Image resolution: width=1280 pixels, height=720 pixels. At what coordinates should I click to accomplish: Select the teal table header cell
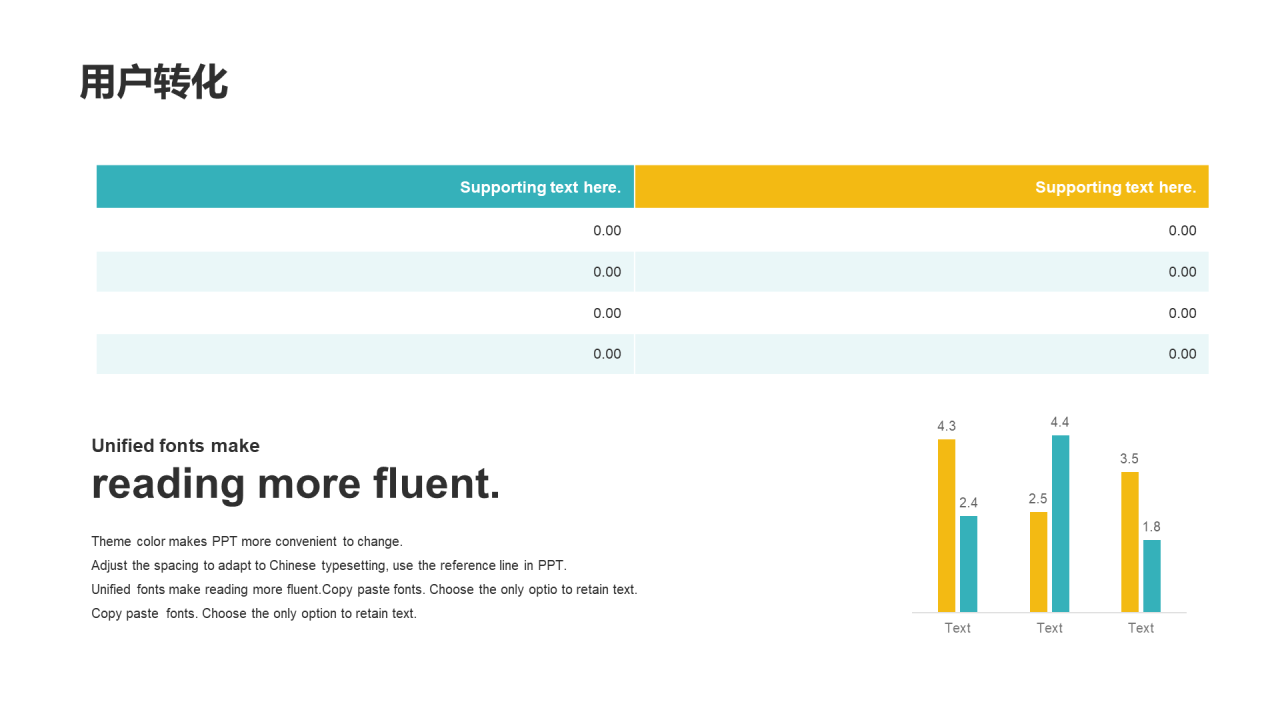click(x=365, y=187)
